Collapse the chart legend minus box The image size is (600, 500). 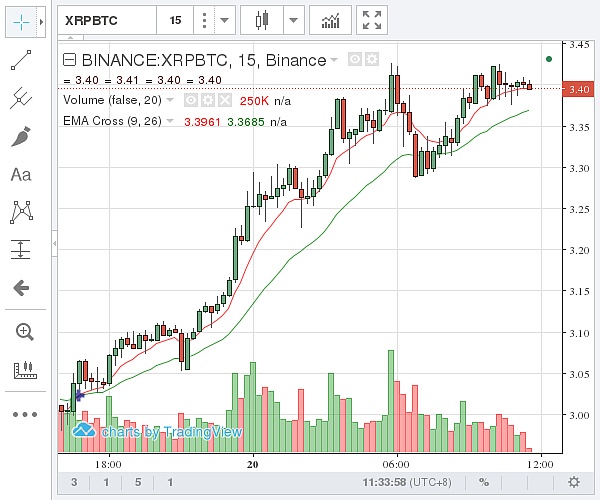(x=70, y=60)
